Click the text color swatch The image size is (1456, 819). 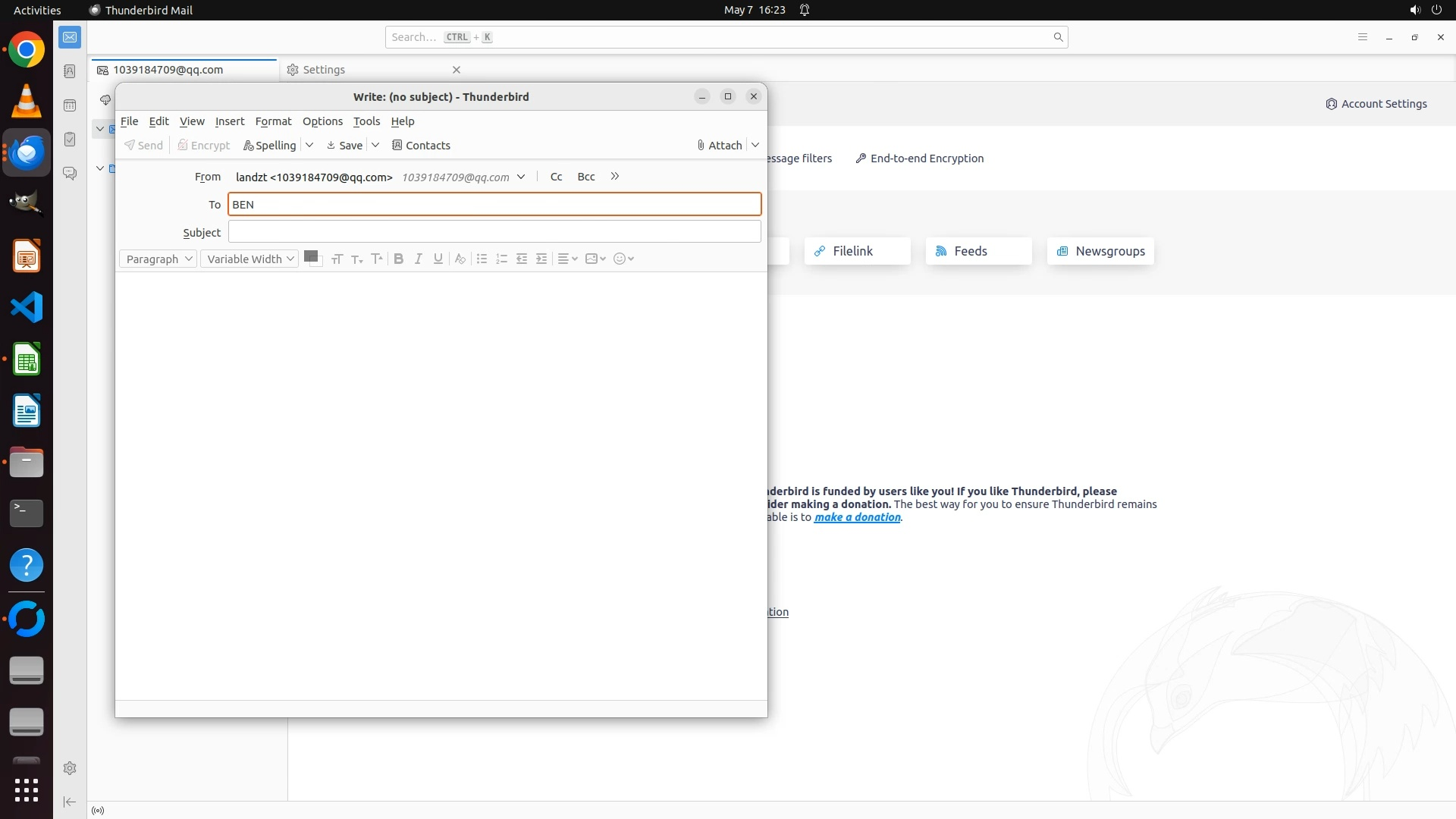click(309, 256)
